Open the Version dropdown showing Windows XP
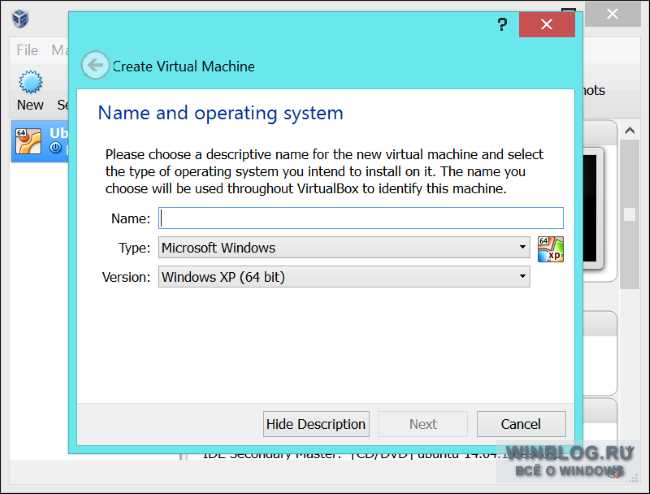The image size is (650, 494). tap(344, 277)
